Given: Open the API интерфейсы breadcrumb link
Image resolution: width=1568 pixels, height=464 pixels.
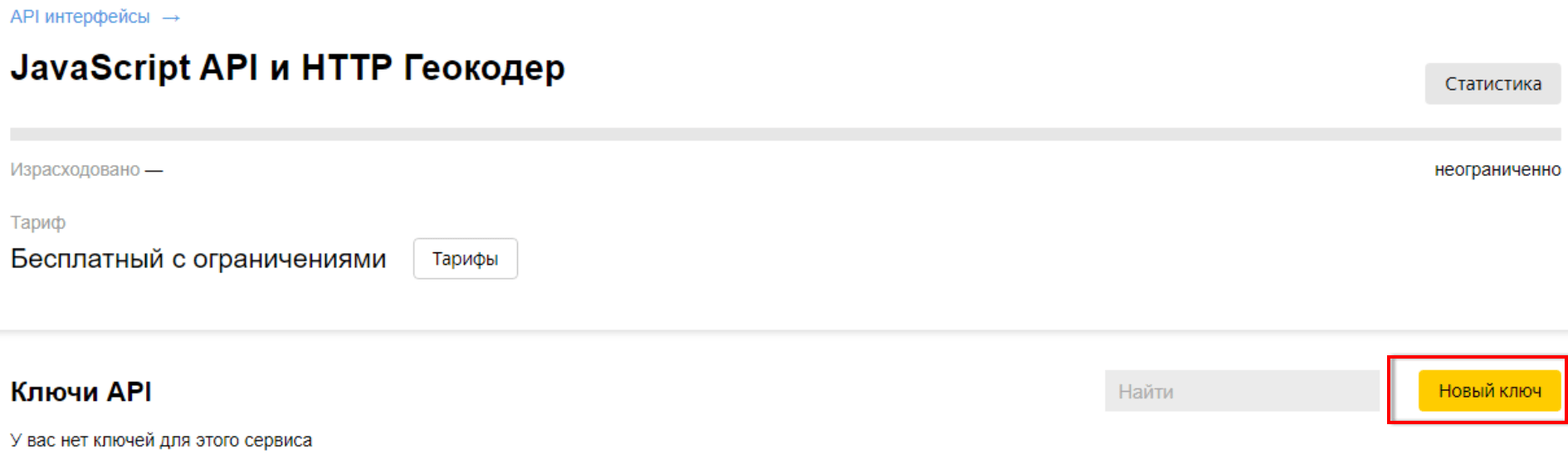Looking at the screenshot, I should (80, 17).
